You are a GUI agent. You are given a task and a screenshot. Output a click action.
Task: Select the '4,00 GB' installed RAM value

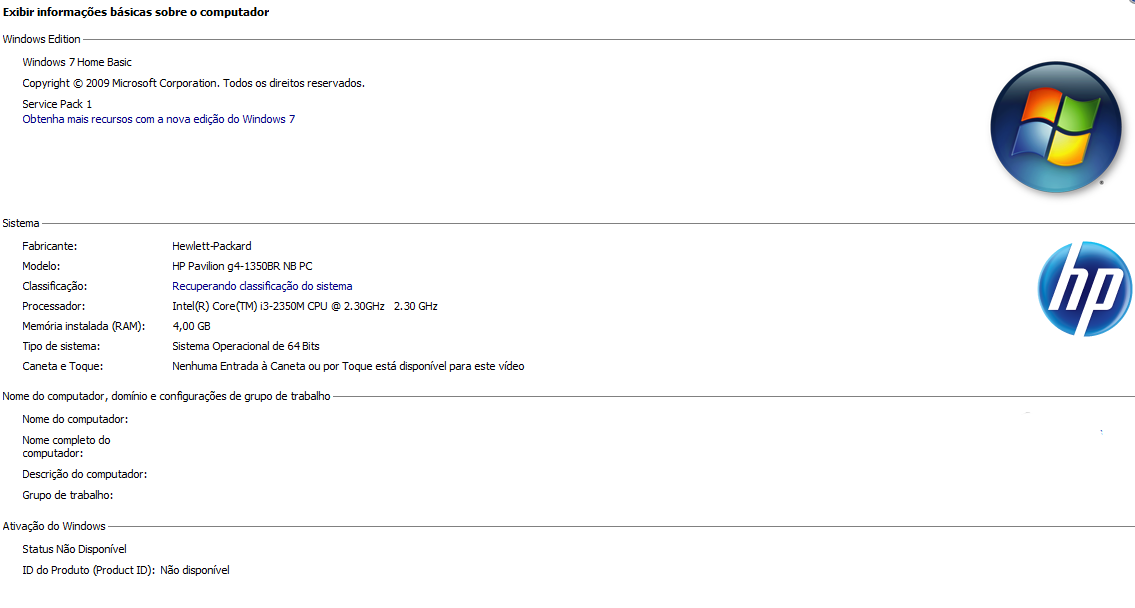click(x=191, y=326)
